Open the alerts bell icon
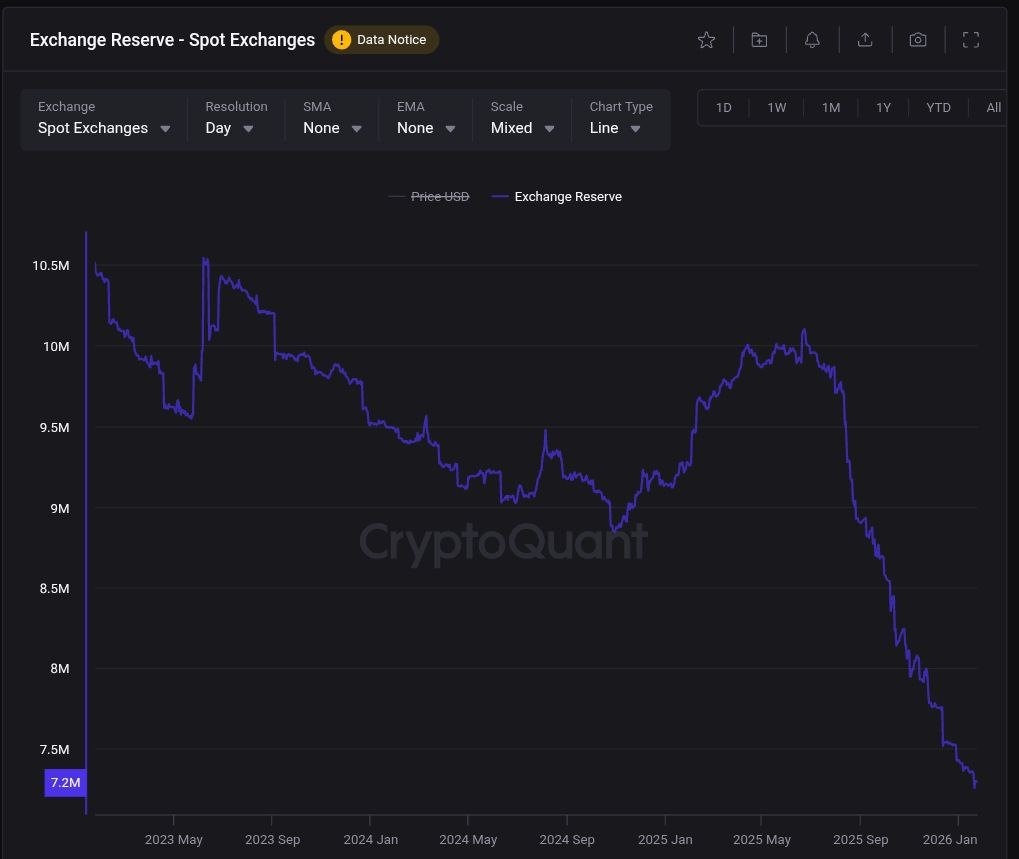1019x859 pixels. pyautogui.click(x=812, y=40)
